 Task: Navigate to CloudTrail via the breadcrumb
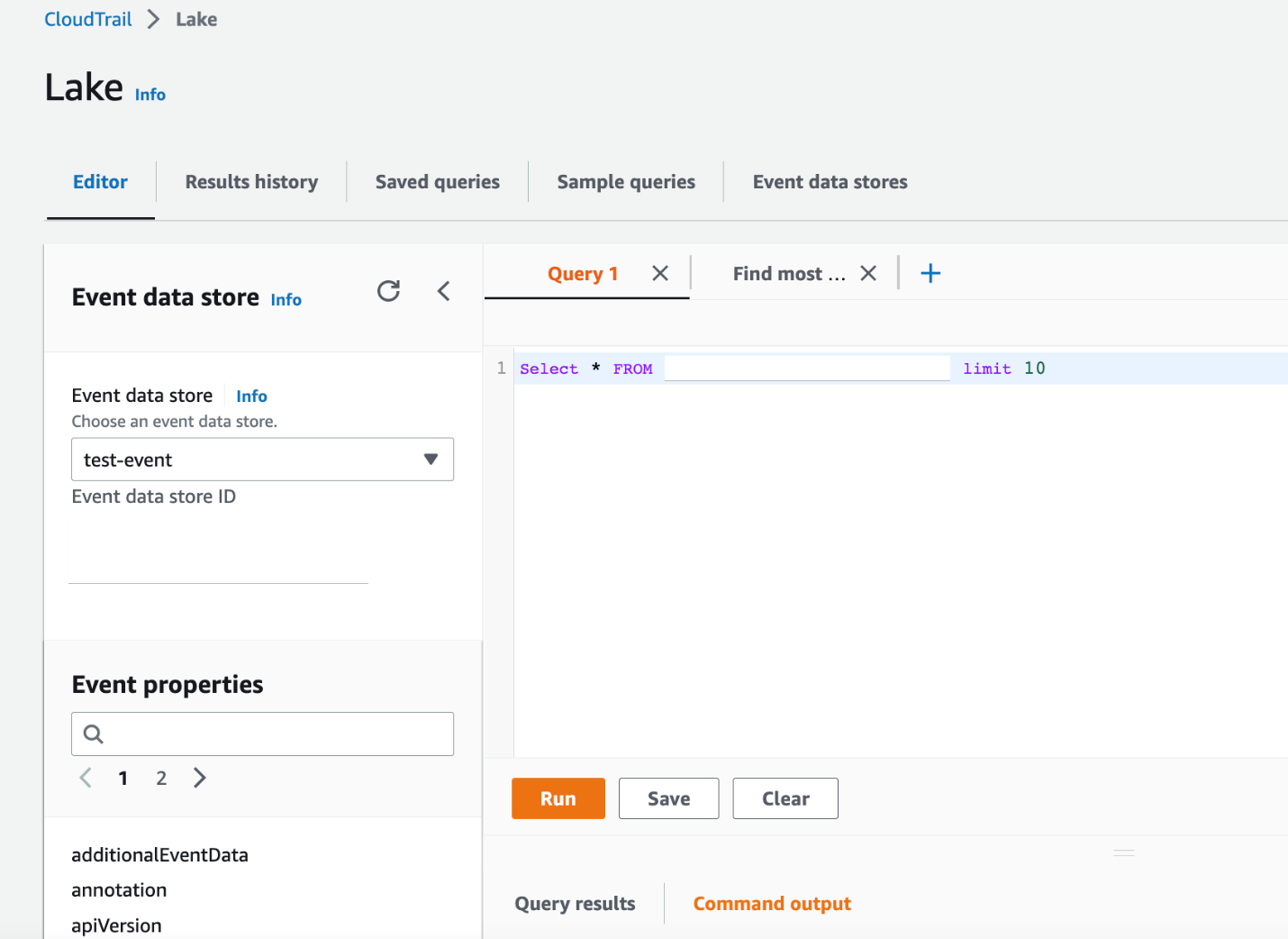(x=87, y=18)
